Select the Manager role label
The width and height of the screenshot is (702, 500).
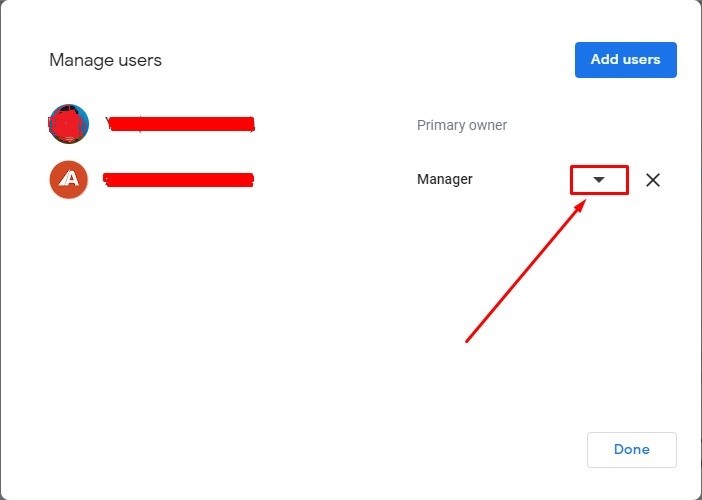coord(444,180)
